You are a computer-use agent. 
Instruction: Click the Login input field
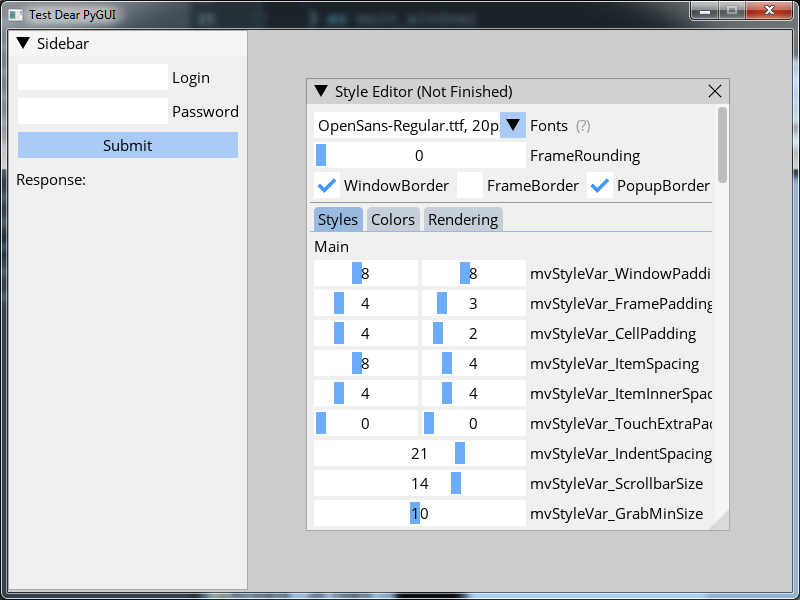pyautogui.click(x=93, y=77)
